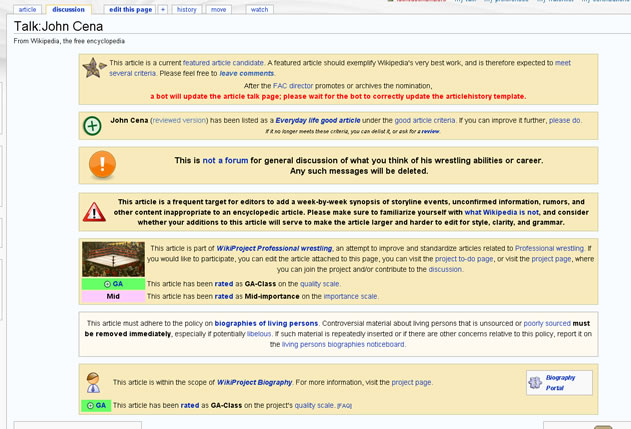Open the Biography Portal link
This screenshot has height=429, width=631.
coord(560,383)
